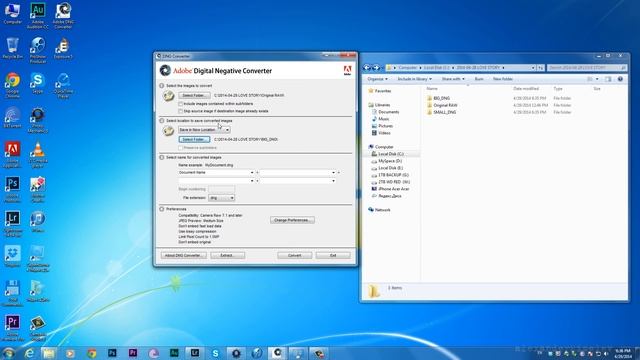Click the Adobe logo in the DNG Converter header
Screen dimensions: 640x360
coord(347,70)
